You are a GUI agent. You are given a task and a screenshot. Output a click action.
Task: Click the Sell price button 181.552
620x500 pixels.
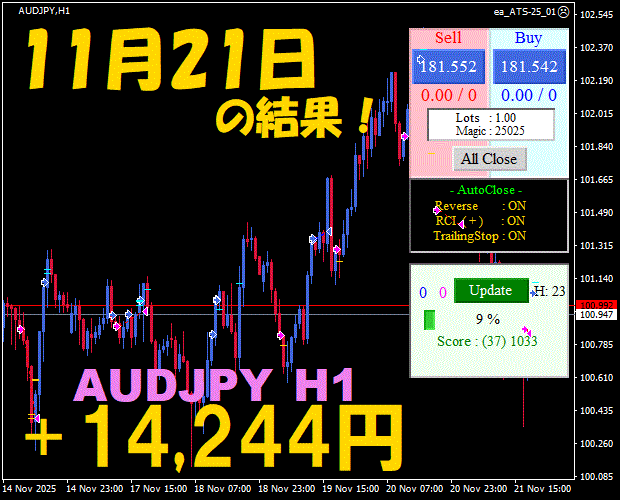click(448, 66)
